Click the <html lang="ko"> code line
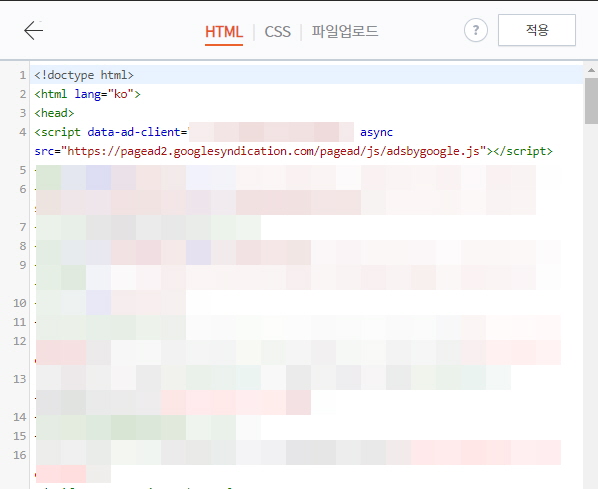The width and height of the screenshot is (598, 489). (87, 94)
